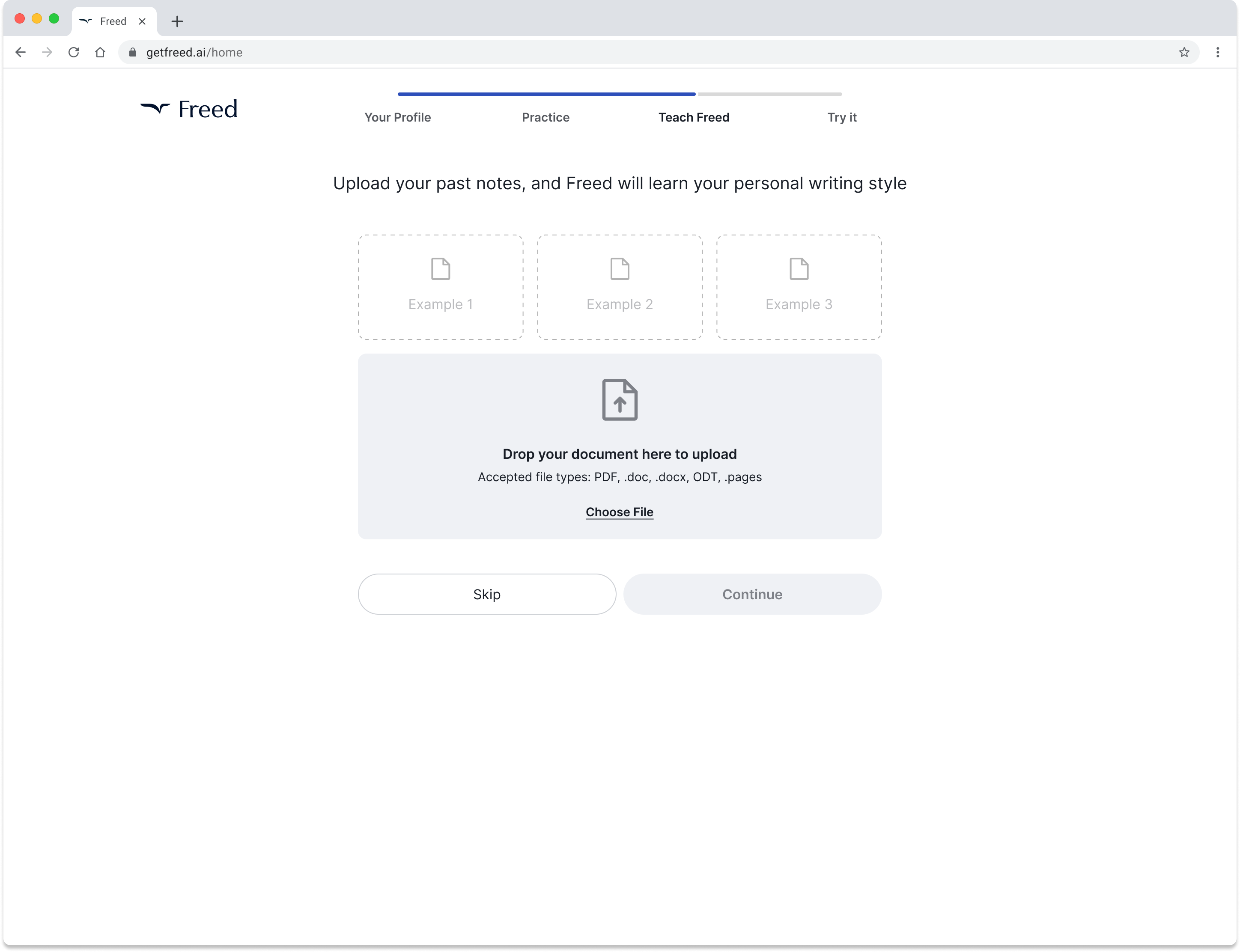Click the onboarding progress bar
This screenshot has width=1240, height=952.
(620, 94)
